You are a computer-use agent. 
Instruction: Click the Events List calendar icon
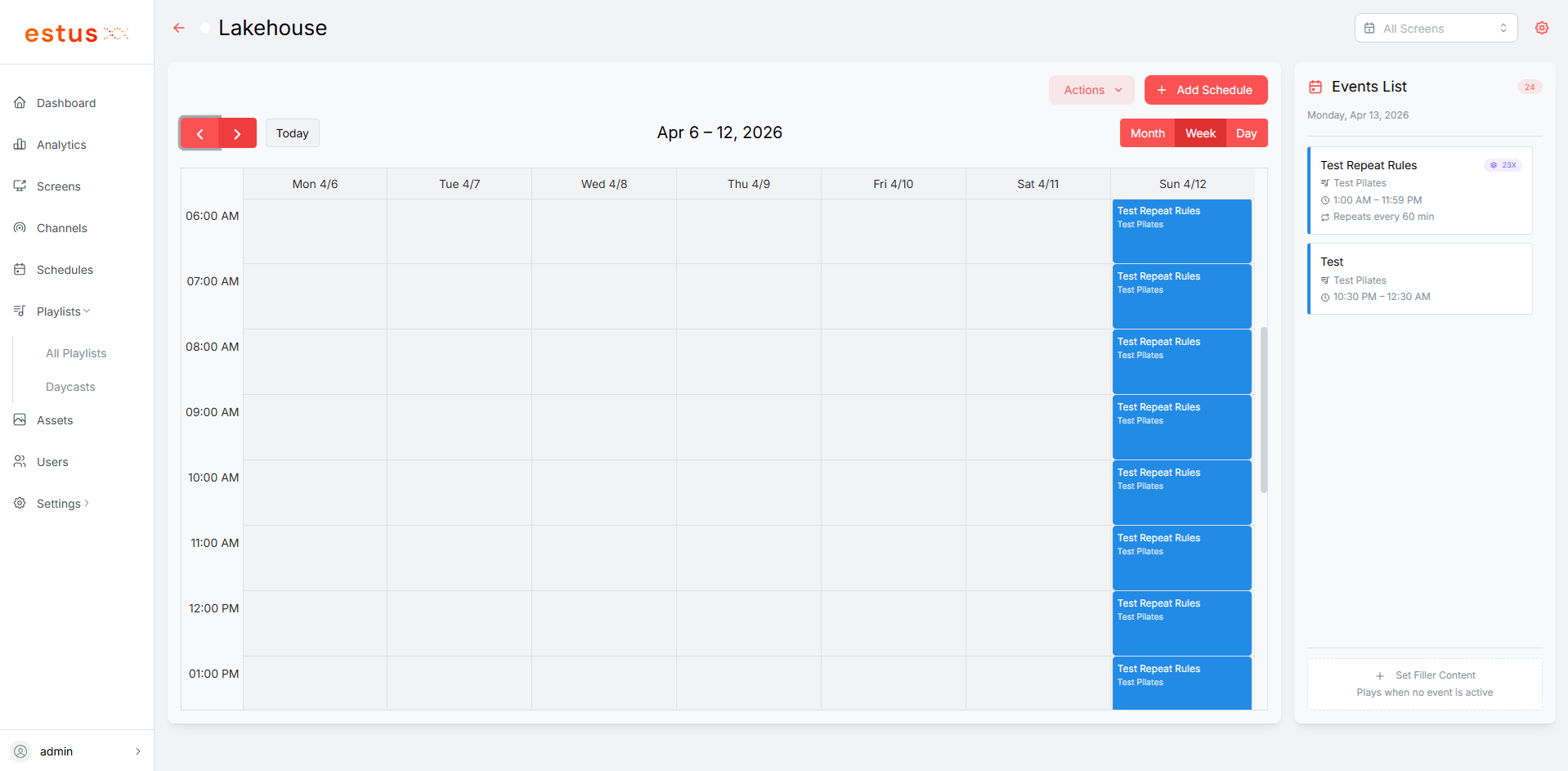1315,87
